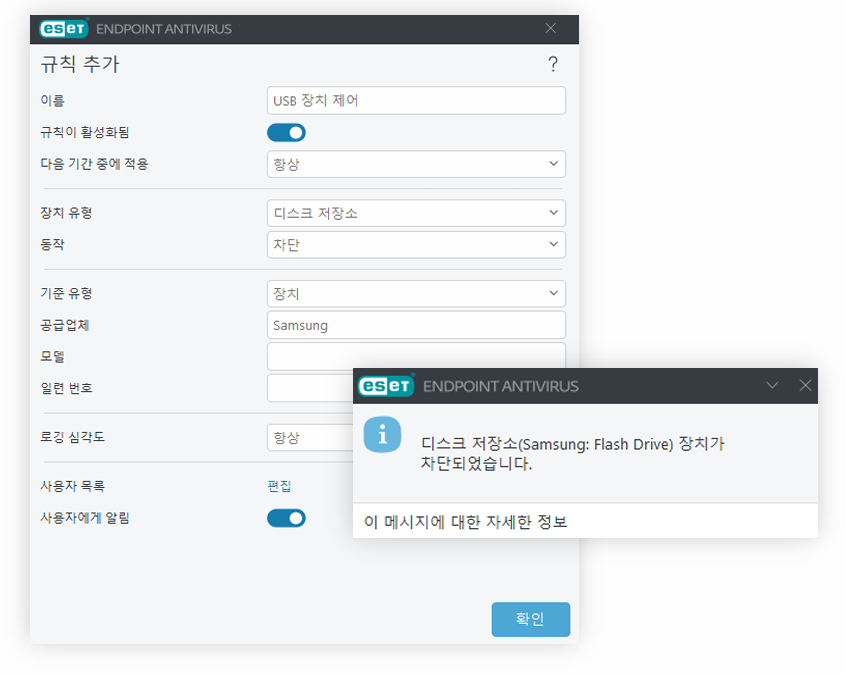Viewport: 845px width, 675px height.
Task: Open the 기준 유형 dropdown showing 장치
Action: click(x=416, y=294)
